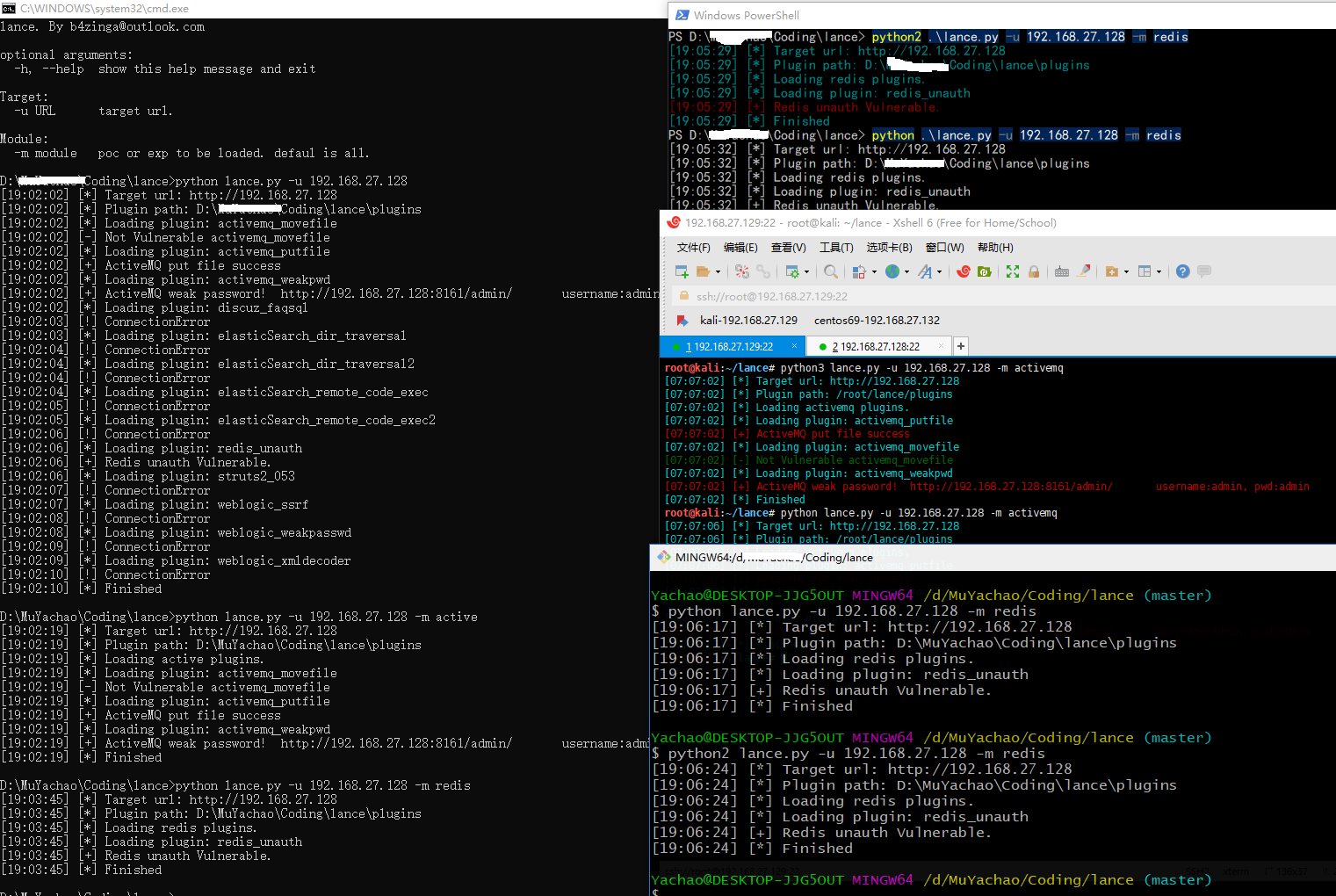The width and height of the screenshot is (1336, 896).
Task: Click the Xshell swirl icon in title bar
Action: (674, 222)
